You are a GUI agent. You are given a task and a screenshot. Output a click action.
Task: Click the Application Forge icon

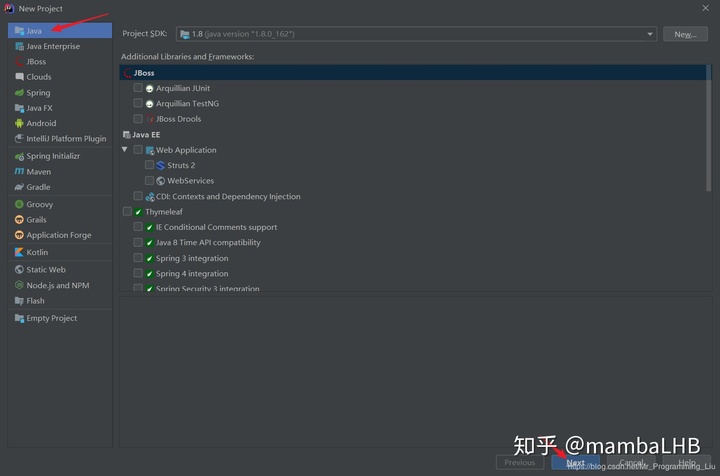click(x=19, y=235)
